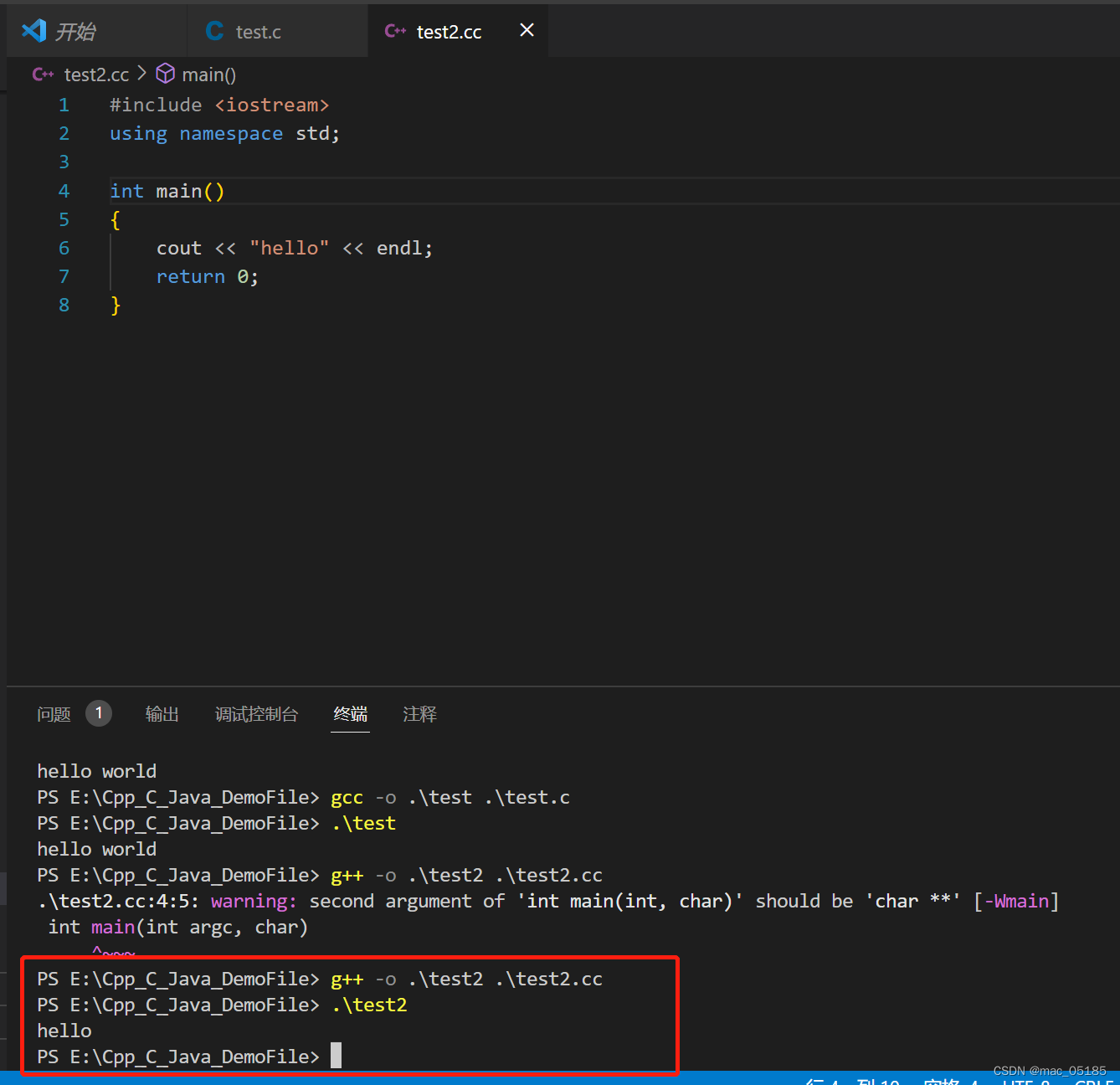1120x1085 pixels.
Task: Click the main() symbol in the breadcrumb
Action: [x=209, y=75]
